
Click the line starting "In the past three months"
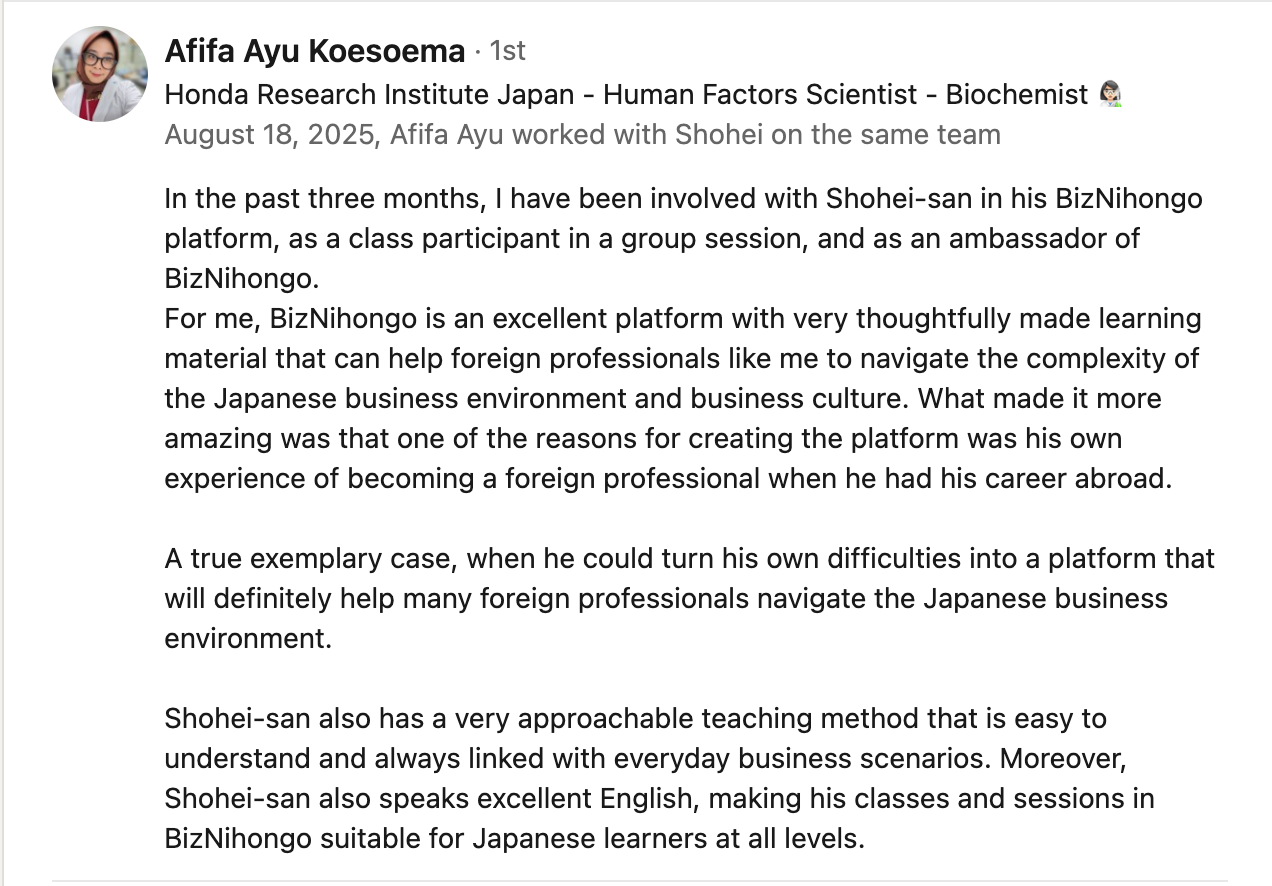click(683, 198)
